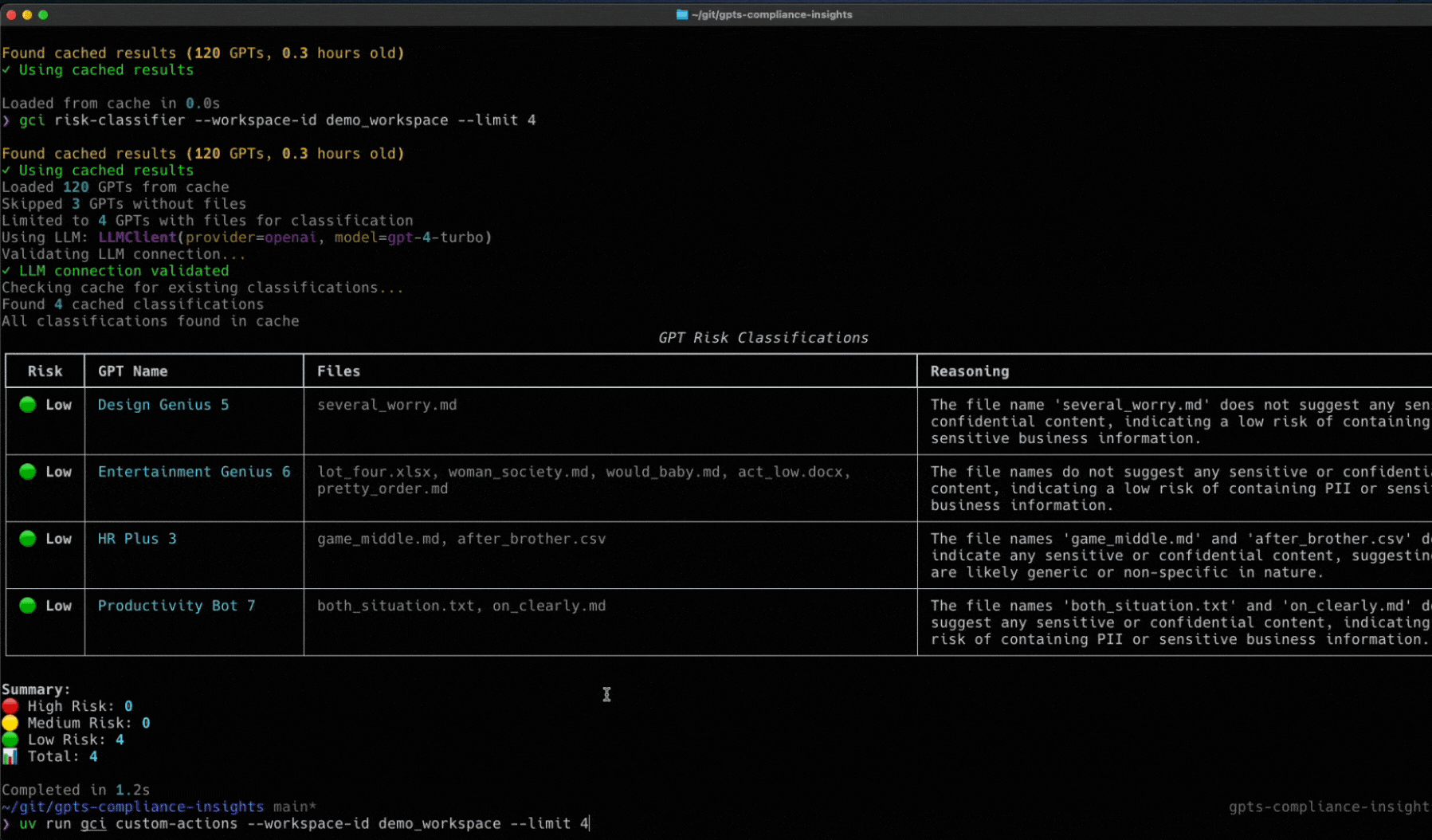This screenshot has width=1432, height=840.
Task: Click the file name 'would_baby.md'
Action: point(663,472)
